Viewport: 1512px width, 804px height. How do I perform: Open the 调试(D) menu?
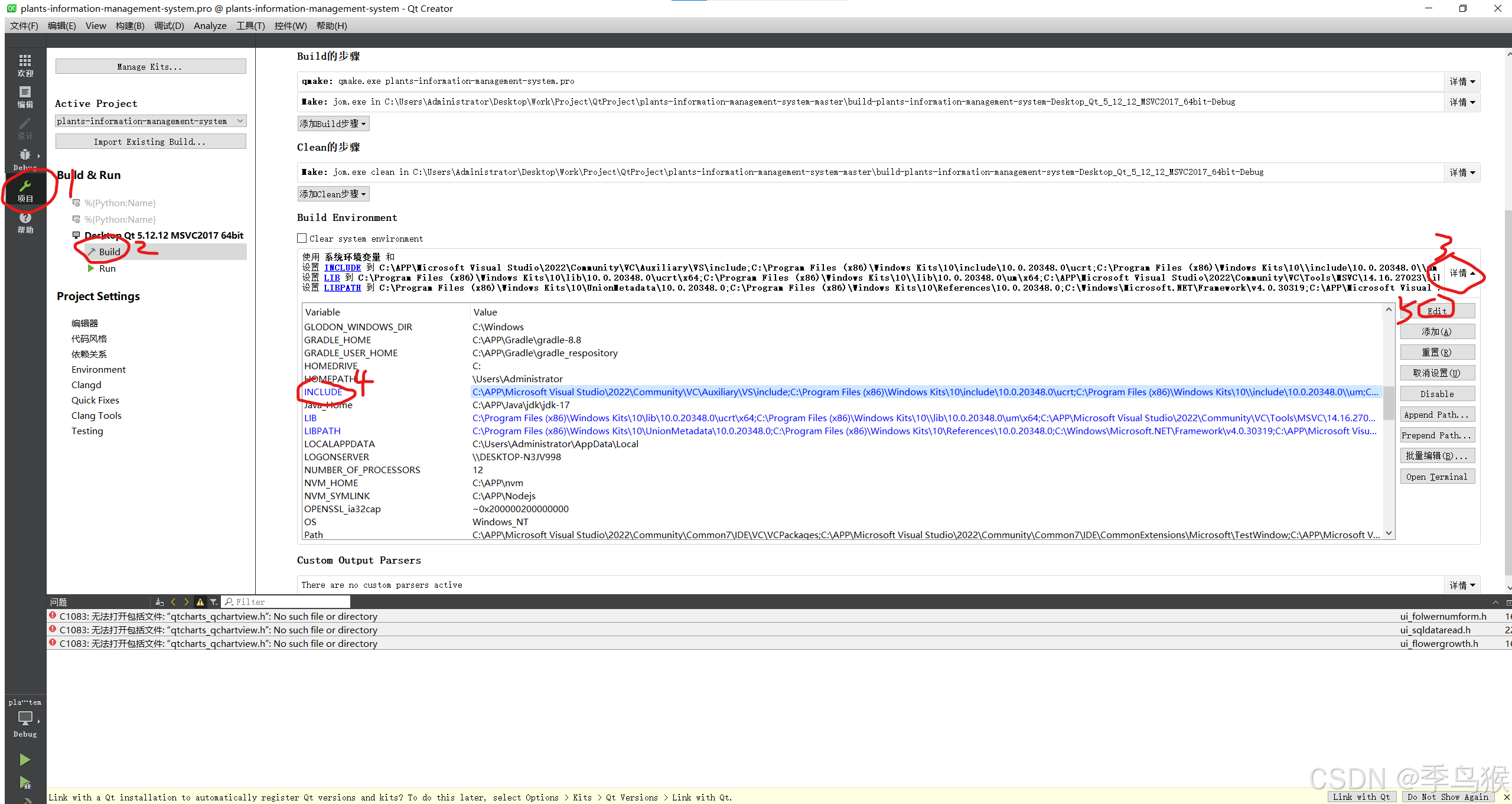tap(169, 25)
